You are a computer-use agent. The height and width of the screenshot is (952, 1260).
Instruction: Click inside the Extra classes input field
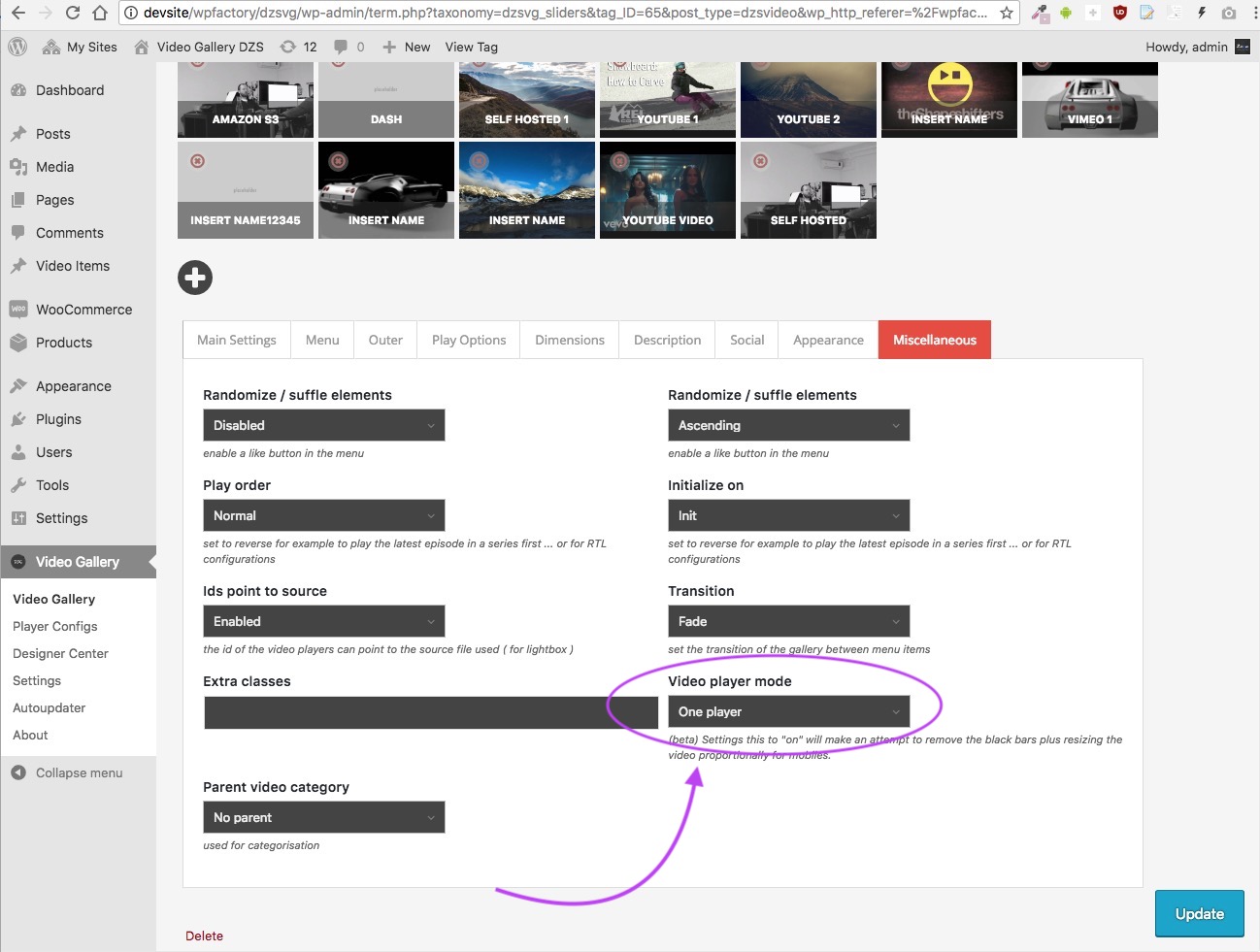[x=431, y=712]
